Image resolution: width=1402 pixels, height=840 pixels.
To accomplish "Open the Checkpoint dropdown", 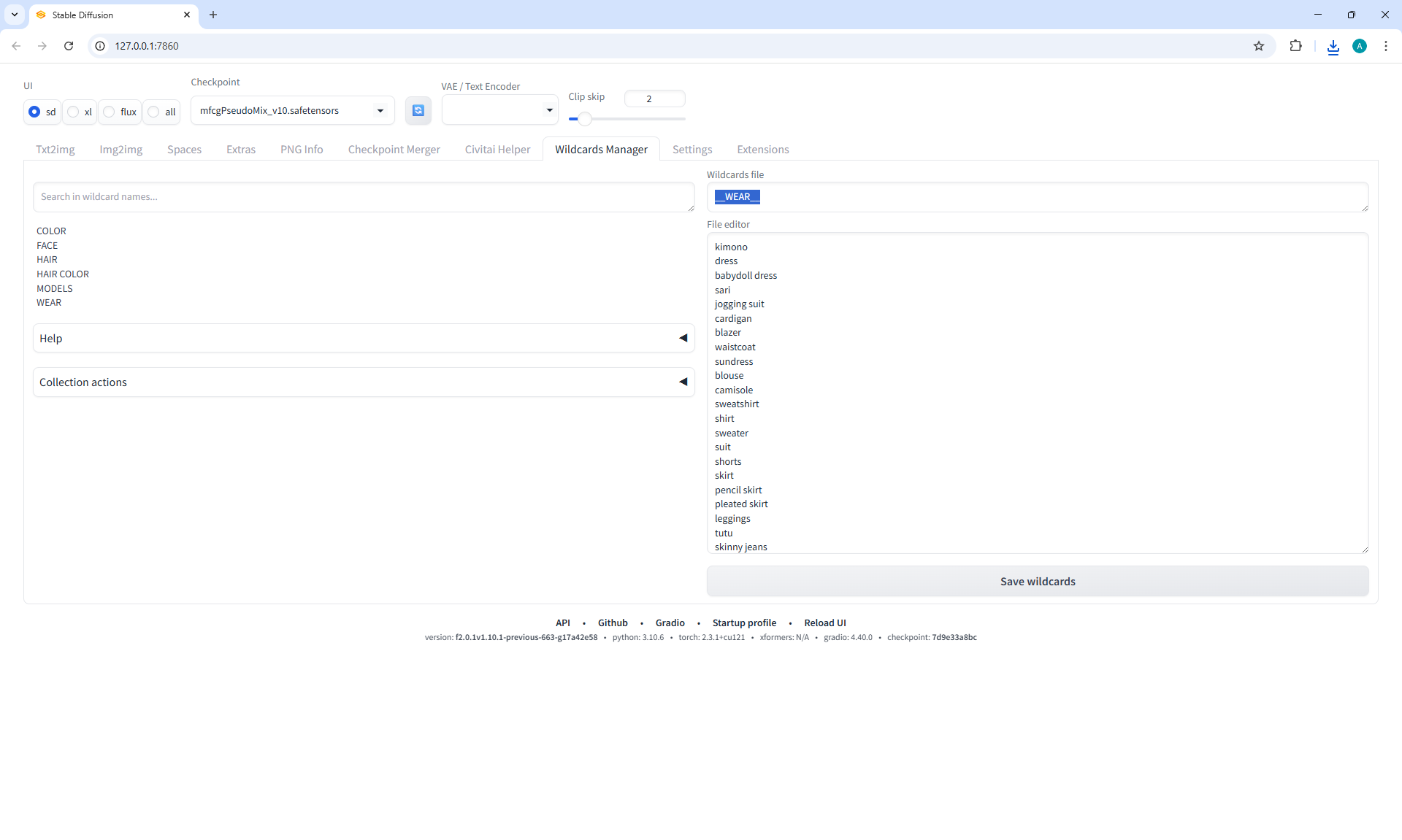I will click(292, 111).
